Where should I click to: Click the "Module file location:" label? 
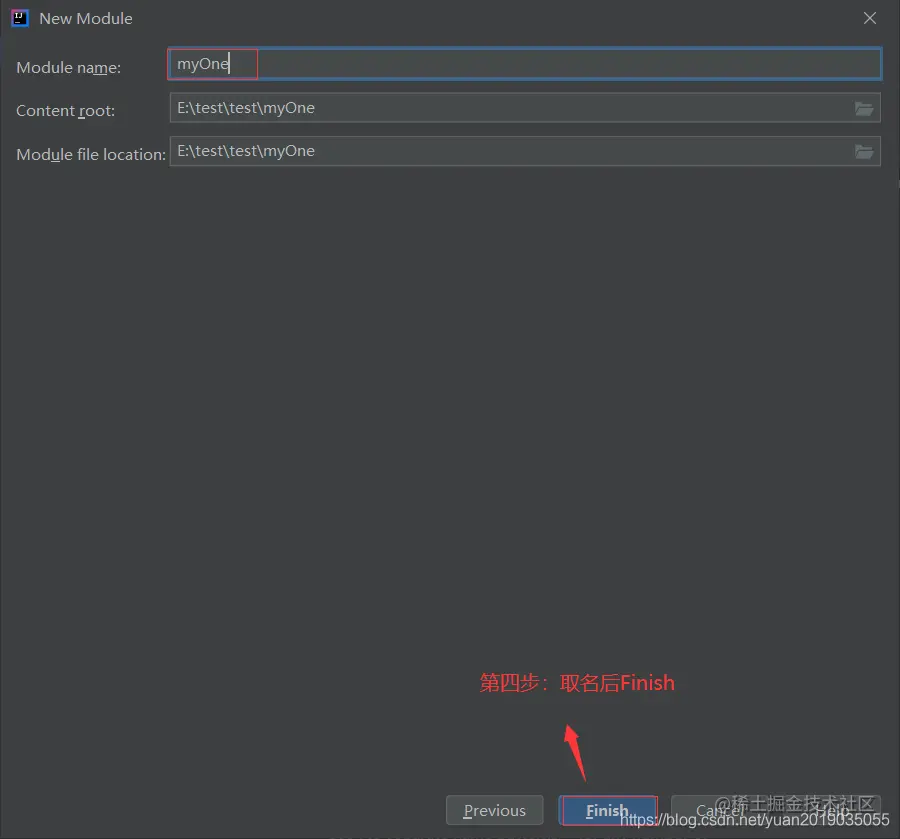(x=91, y=154)
